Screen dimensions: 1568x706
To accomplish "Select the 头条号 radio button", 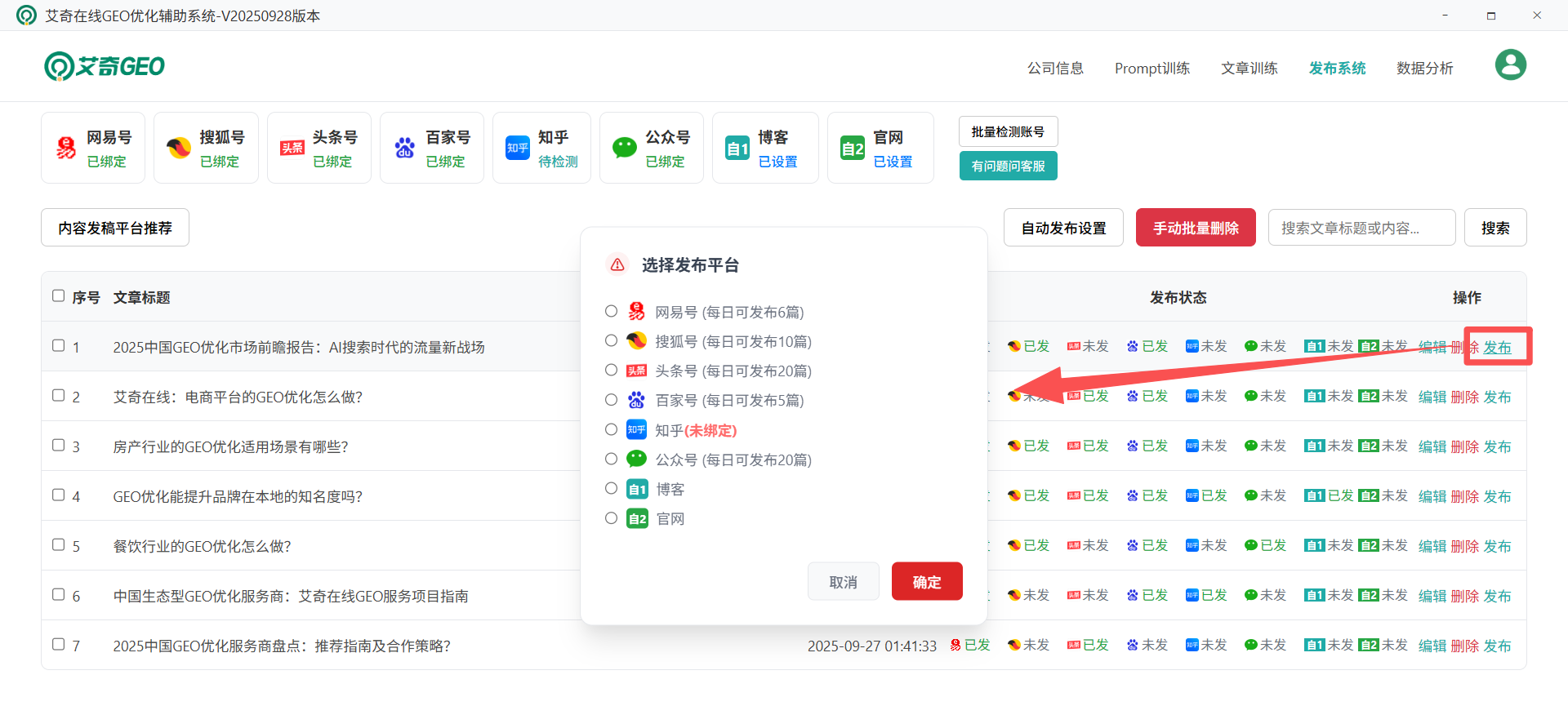I will [611, 370].
